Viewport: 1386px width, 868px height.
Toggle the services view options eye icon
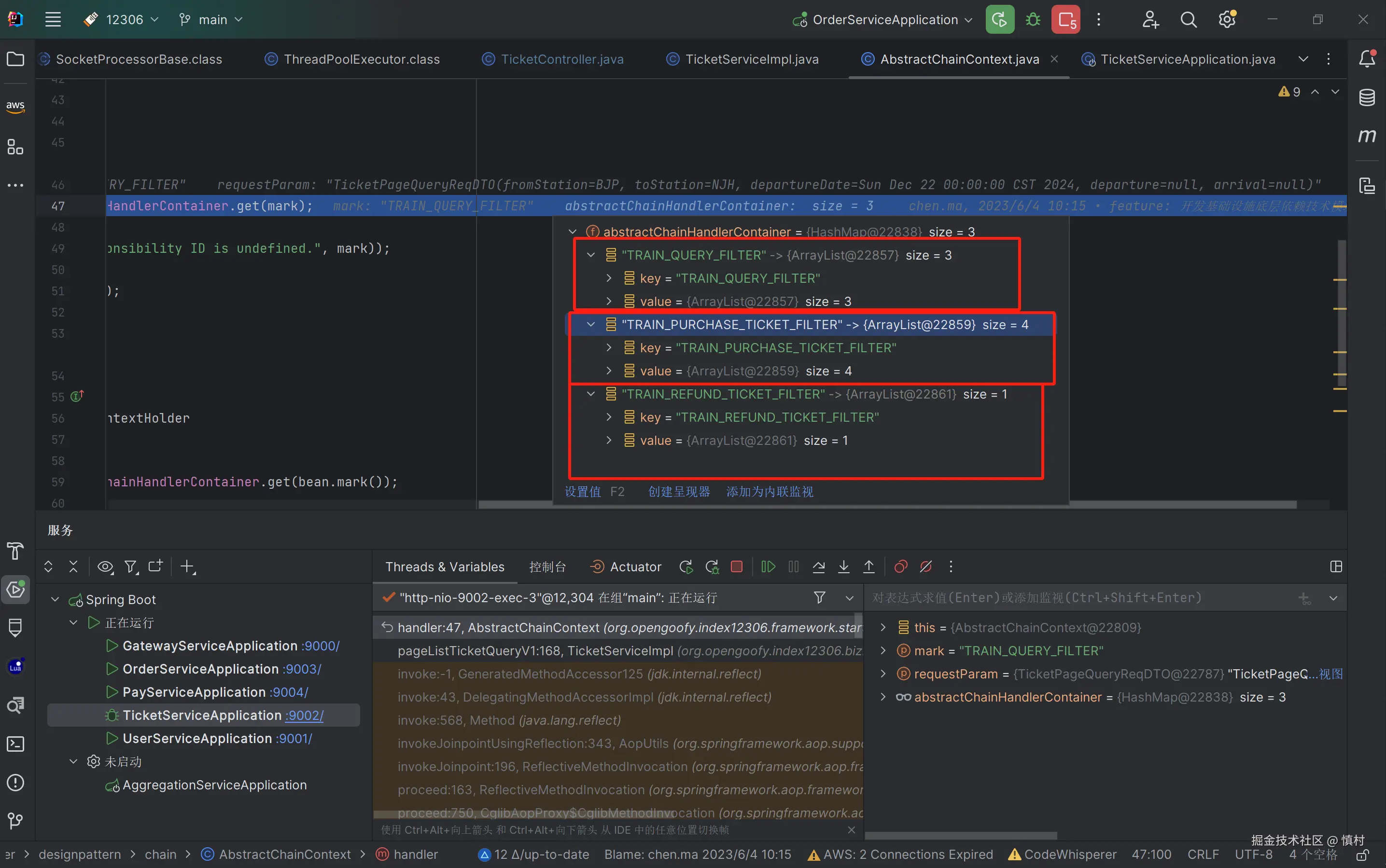coord(105,566)
